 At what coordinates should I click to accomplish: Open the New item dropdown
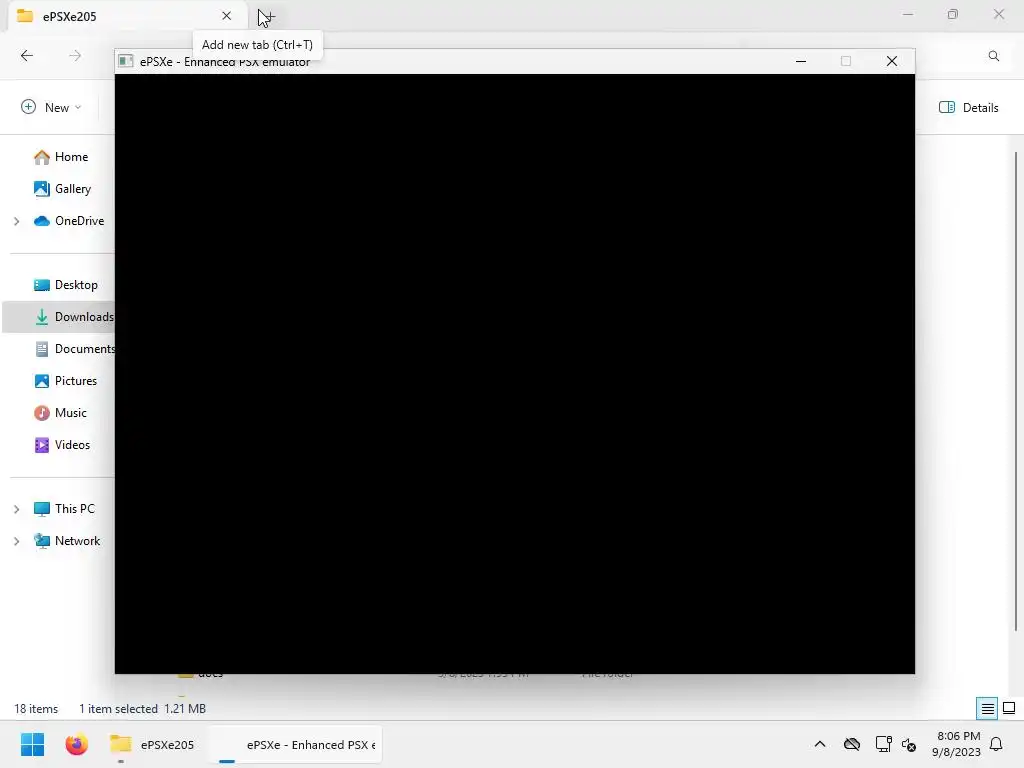tap(52, 107)
